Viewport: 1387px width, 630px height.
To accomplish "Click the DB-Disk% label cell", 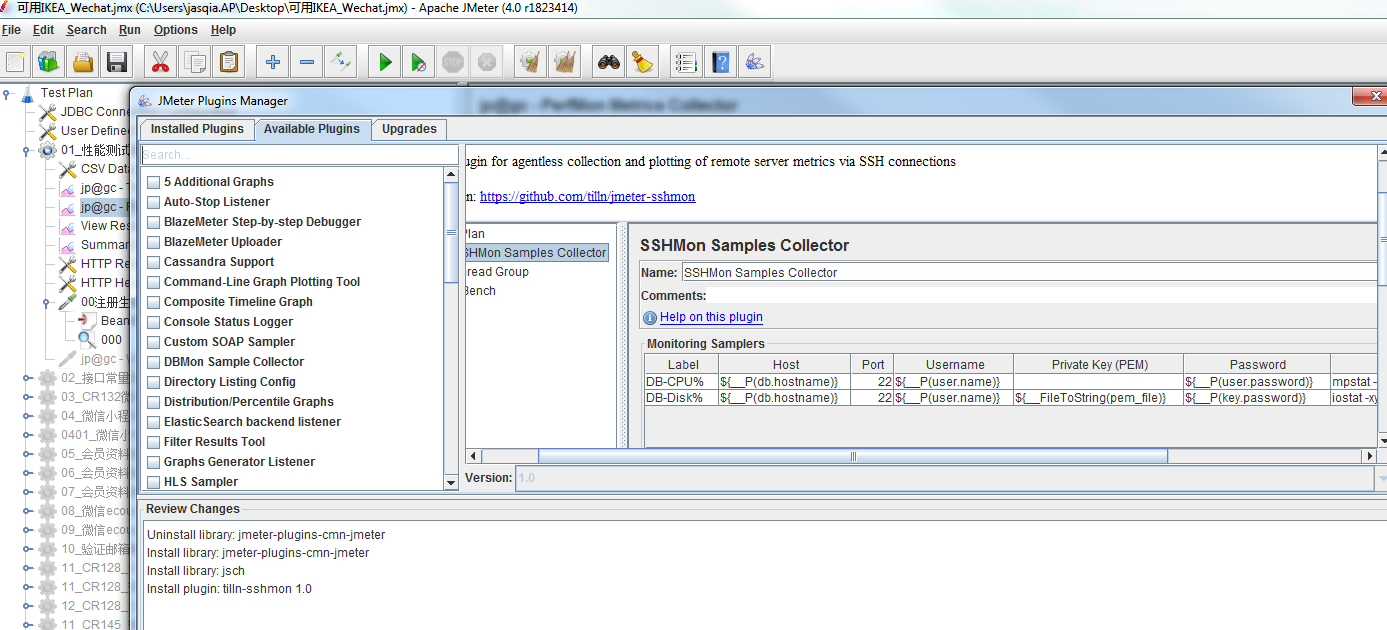I will tap(681, 398).
